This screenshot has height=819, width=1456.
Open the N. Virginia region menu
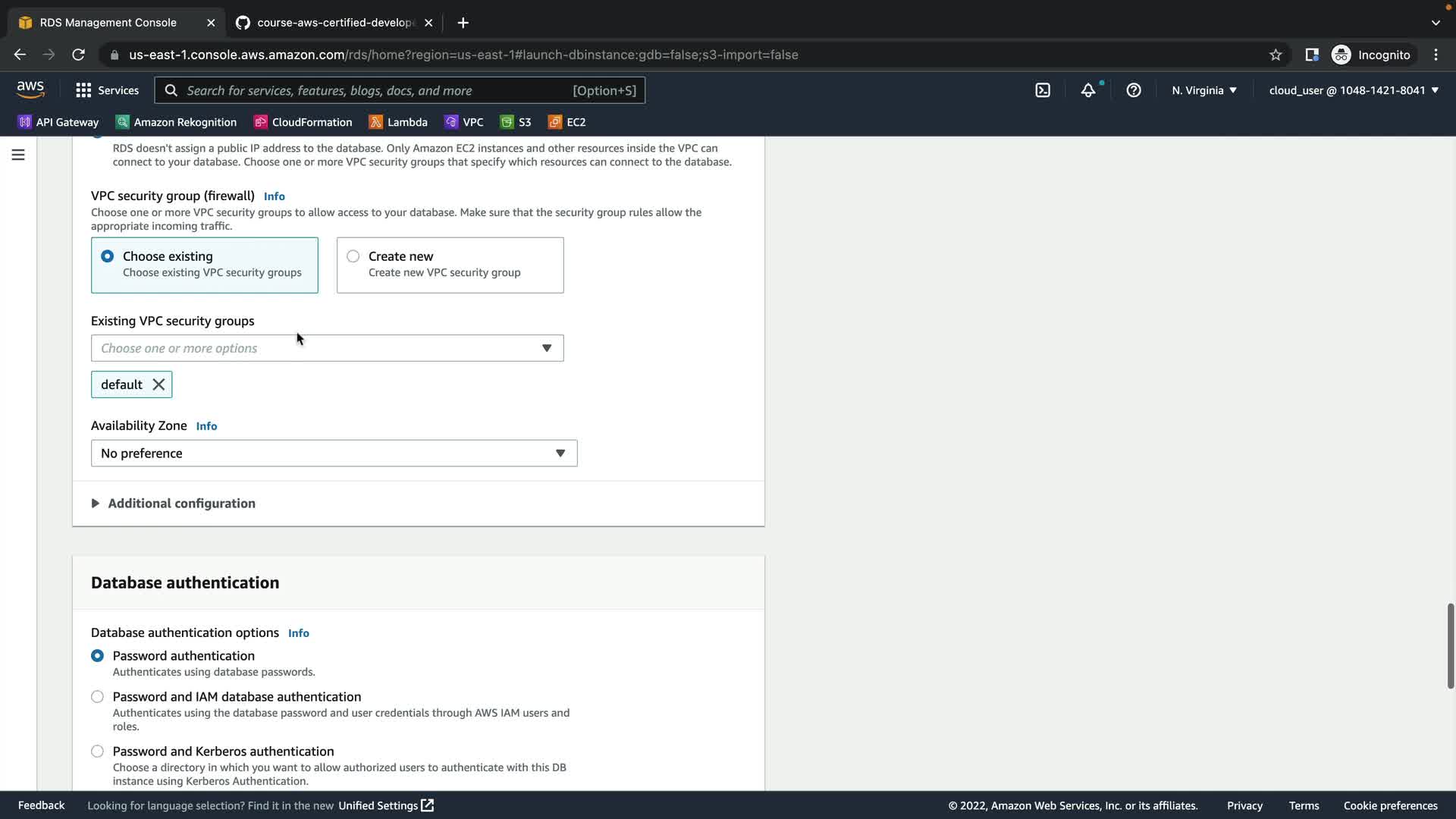click(1203, 90)
